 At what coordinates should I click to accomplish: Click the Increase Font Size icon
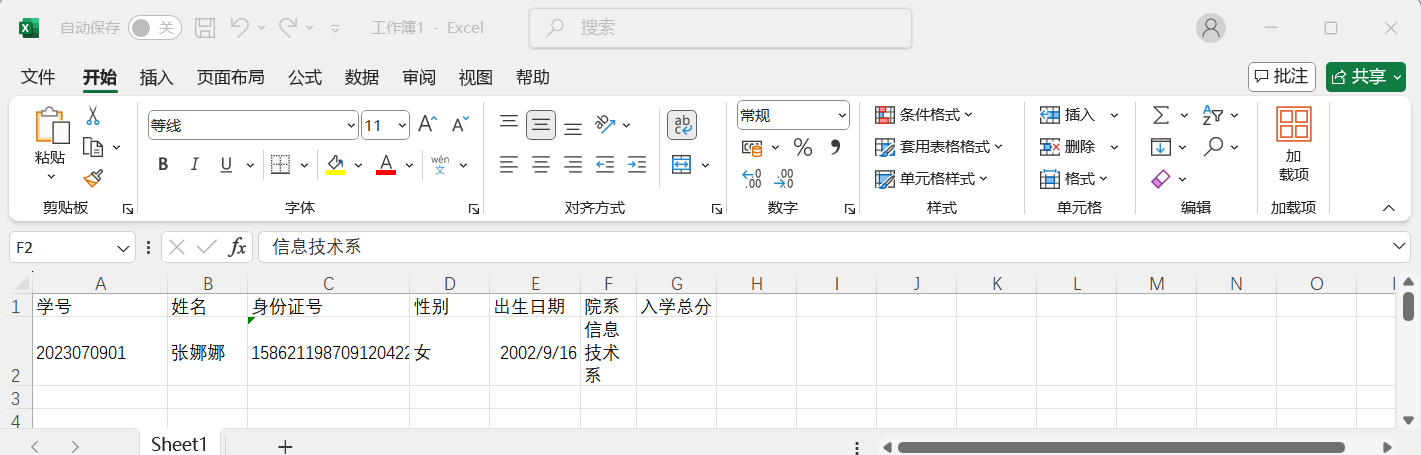(x=427, y=124)
